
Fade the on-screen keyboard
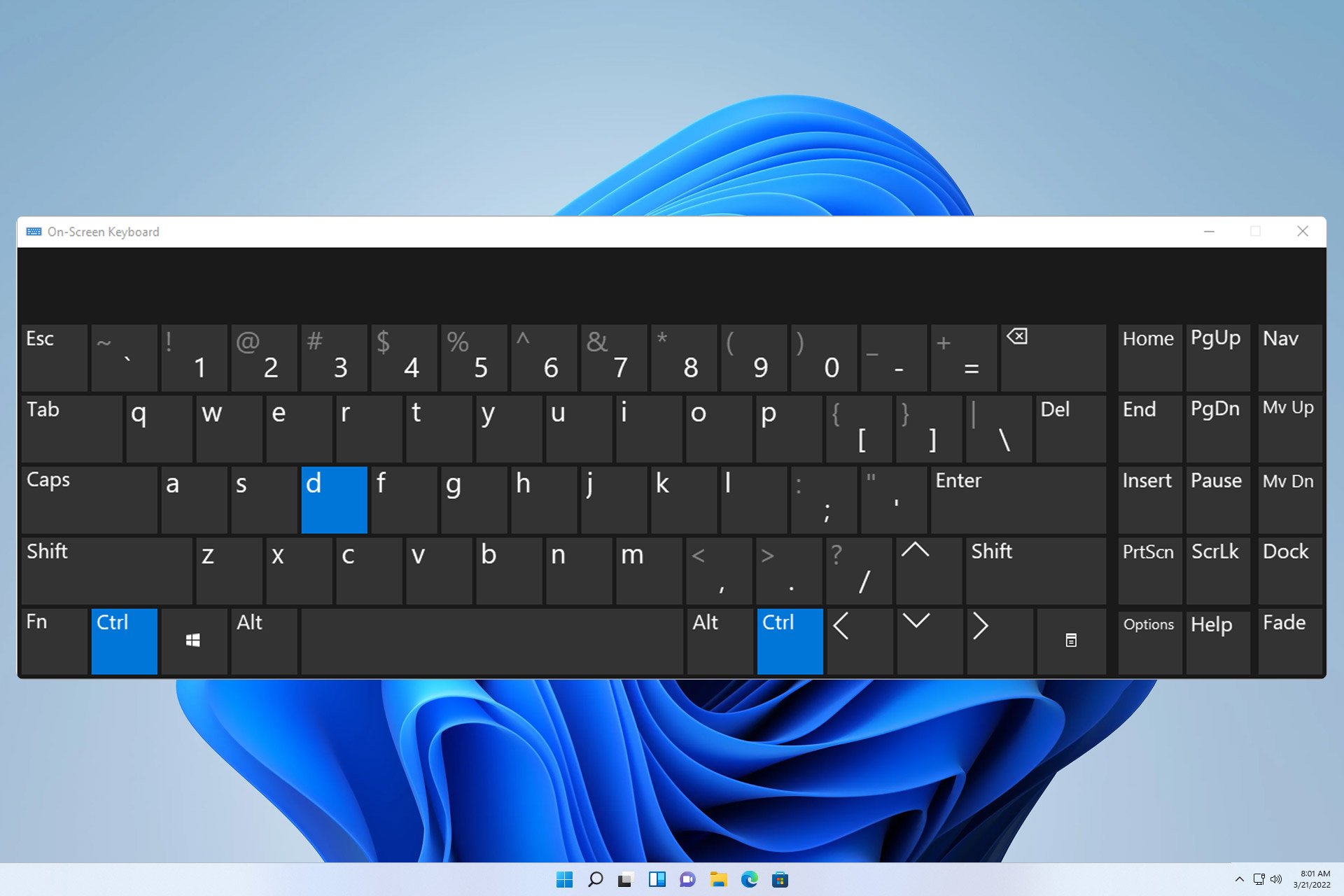click(x=1289, y=640)
